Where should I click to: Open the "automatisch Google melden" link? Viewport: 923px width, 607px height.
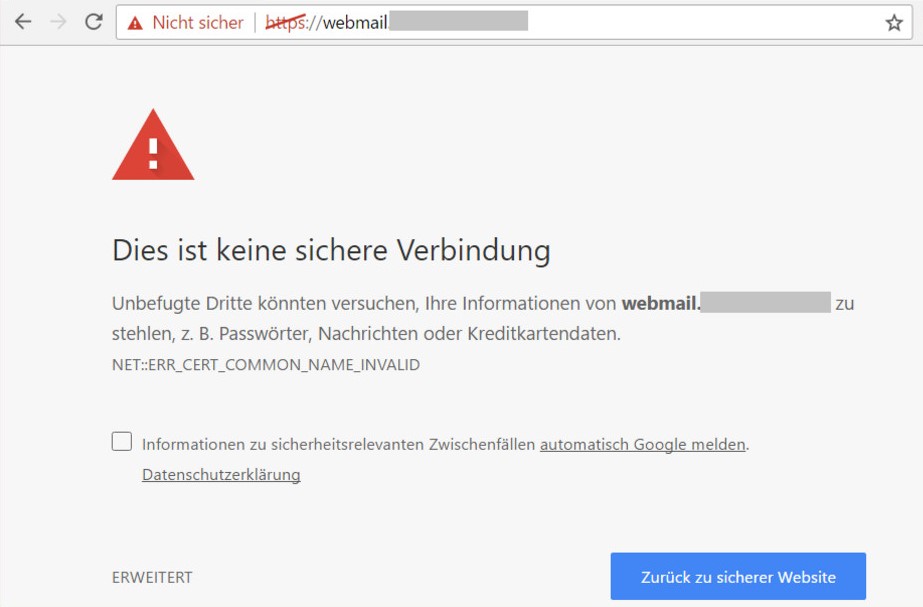pyautogui.click(x=642, y=445)
